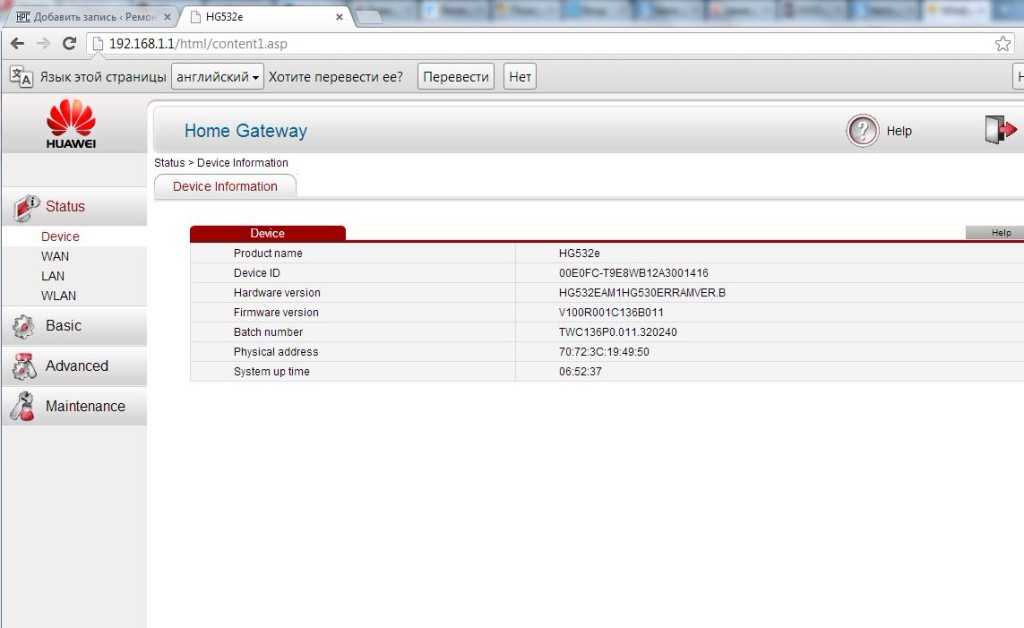
Task: Click the translate icon in the translation bar
Action: pyautogui.click(x=21, y=77)
